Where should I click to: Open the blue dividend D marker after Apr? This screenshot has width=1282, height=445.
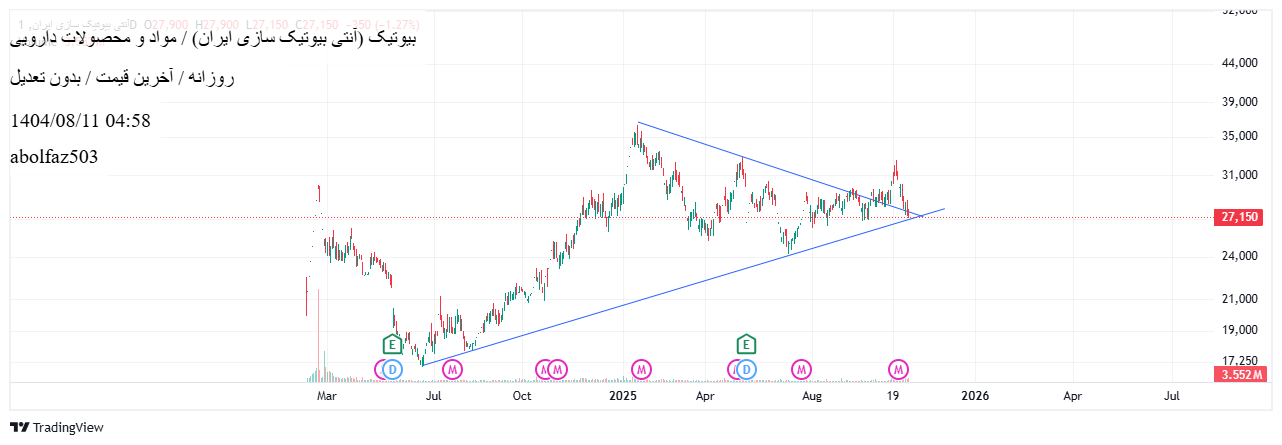pyautogui.click(x=746, y=369)
